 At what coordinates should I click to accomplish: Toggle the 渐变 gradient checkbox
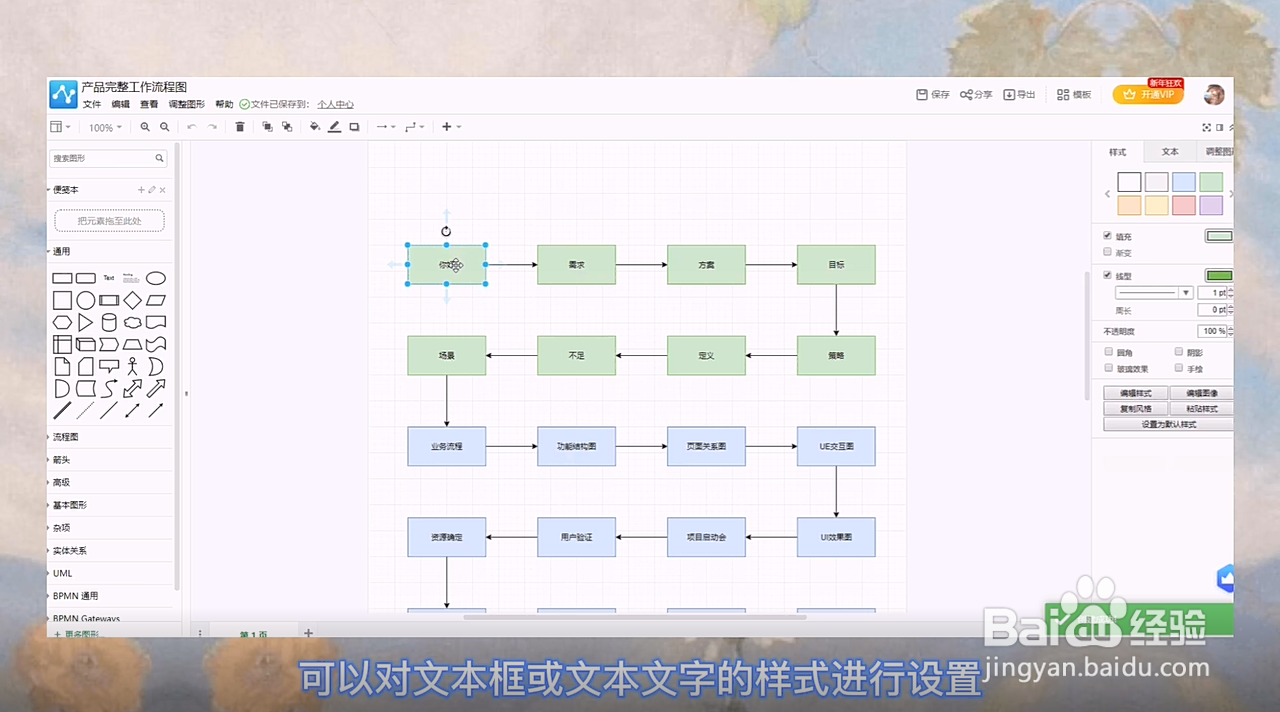tap(1107, 252)
